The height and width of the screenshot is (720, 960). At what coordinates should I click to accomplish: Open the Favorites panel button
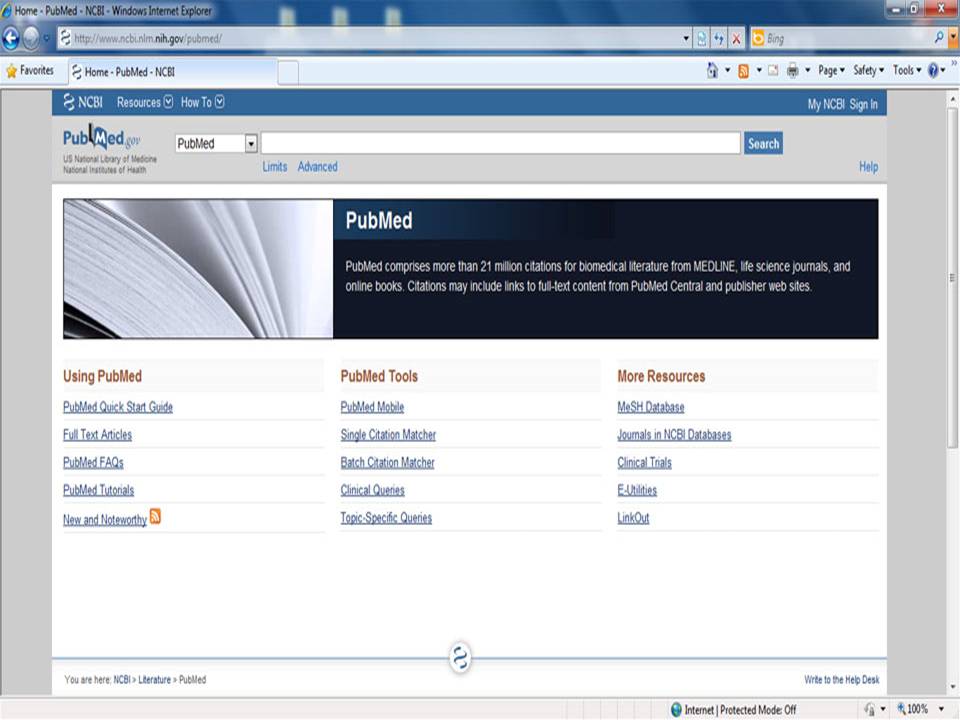[x=29, y=71]
